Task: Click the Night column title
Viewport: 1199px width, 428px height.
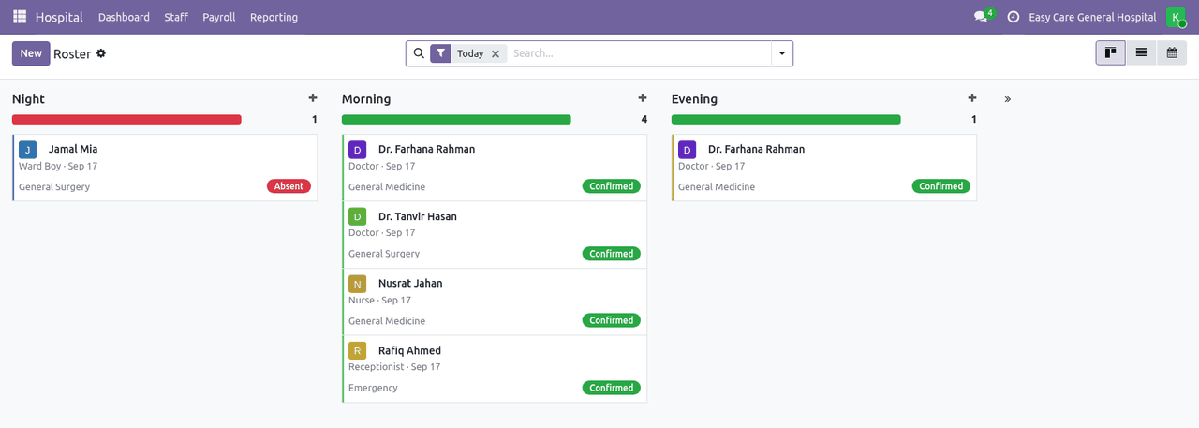Action: (28, 99)
